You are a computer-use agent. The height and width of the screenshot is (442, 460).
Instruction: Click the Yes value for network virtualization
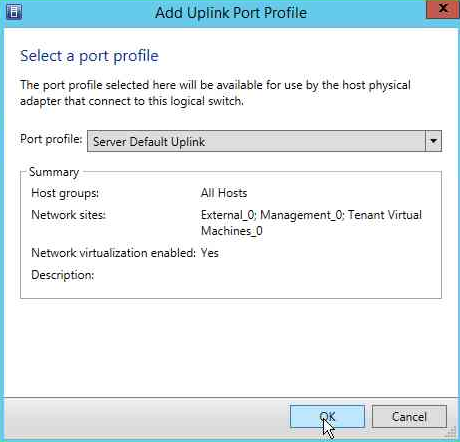tap(210, 253)
